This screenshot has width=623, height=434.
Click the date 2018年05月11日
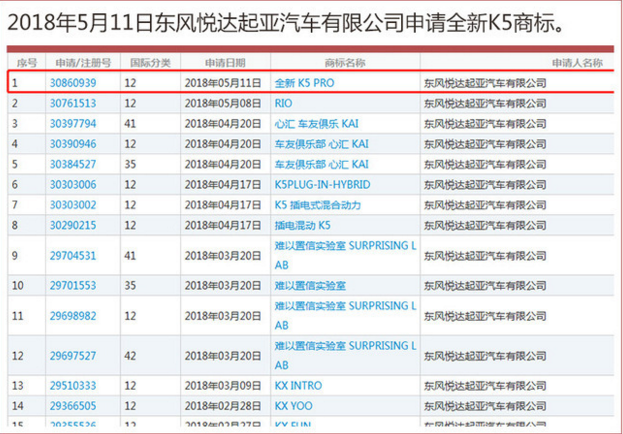click(222, 83)
